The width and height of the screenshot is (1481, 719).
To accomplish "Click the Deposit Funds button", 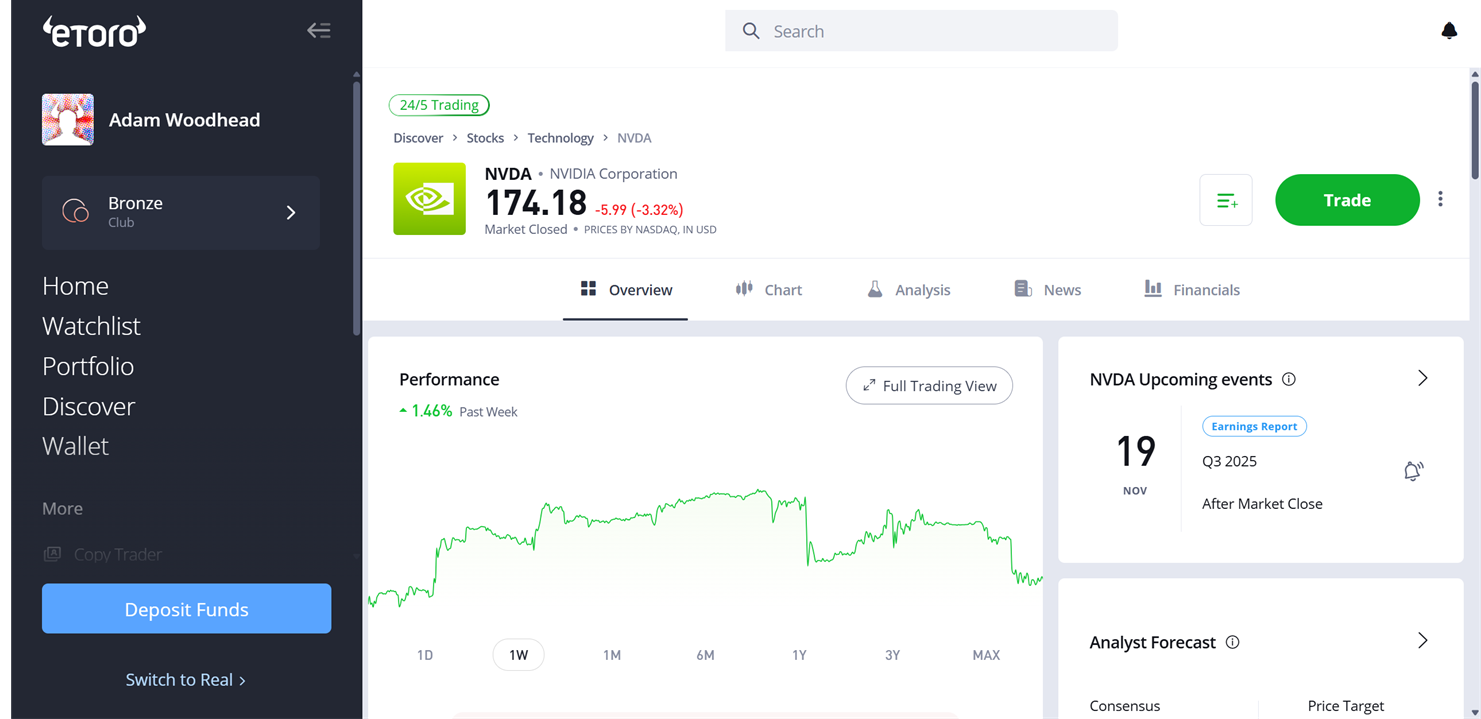I will click(x=186, y=609).
